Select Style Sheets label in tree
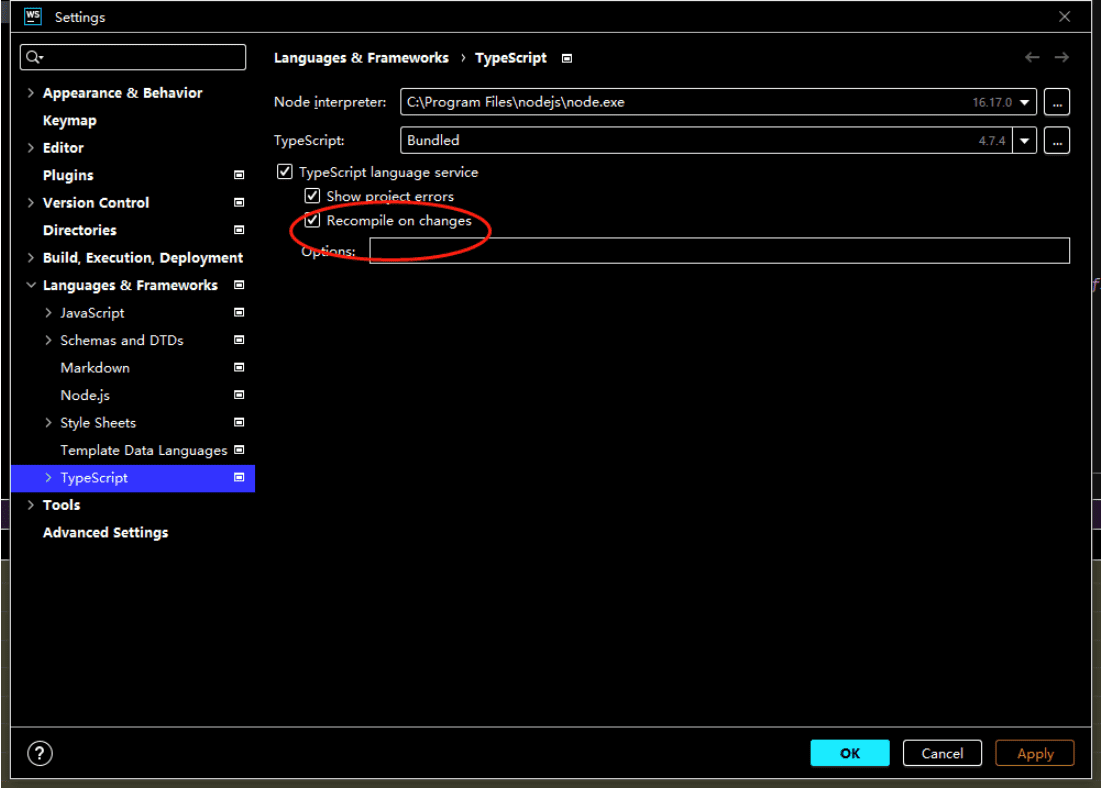Viewport: 1102px width, 788px height. (98, 422)
